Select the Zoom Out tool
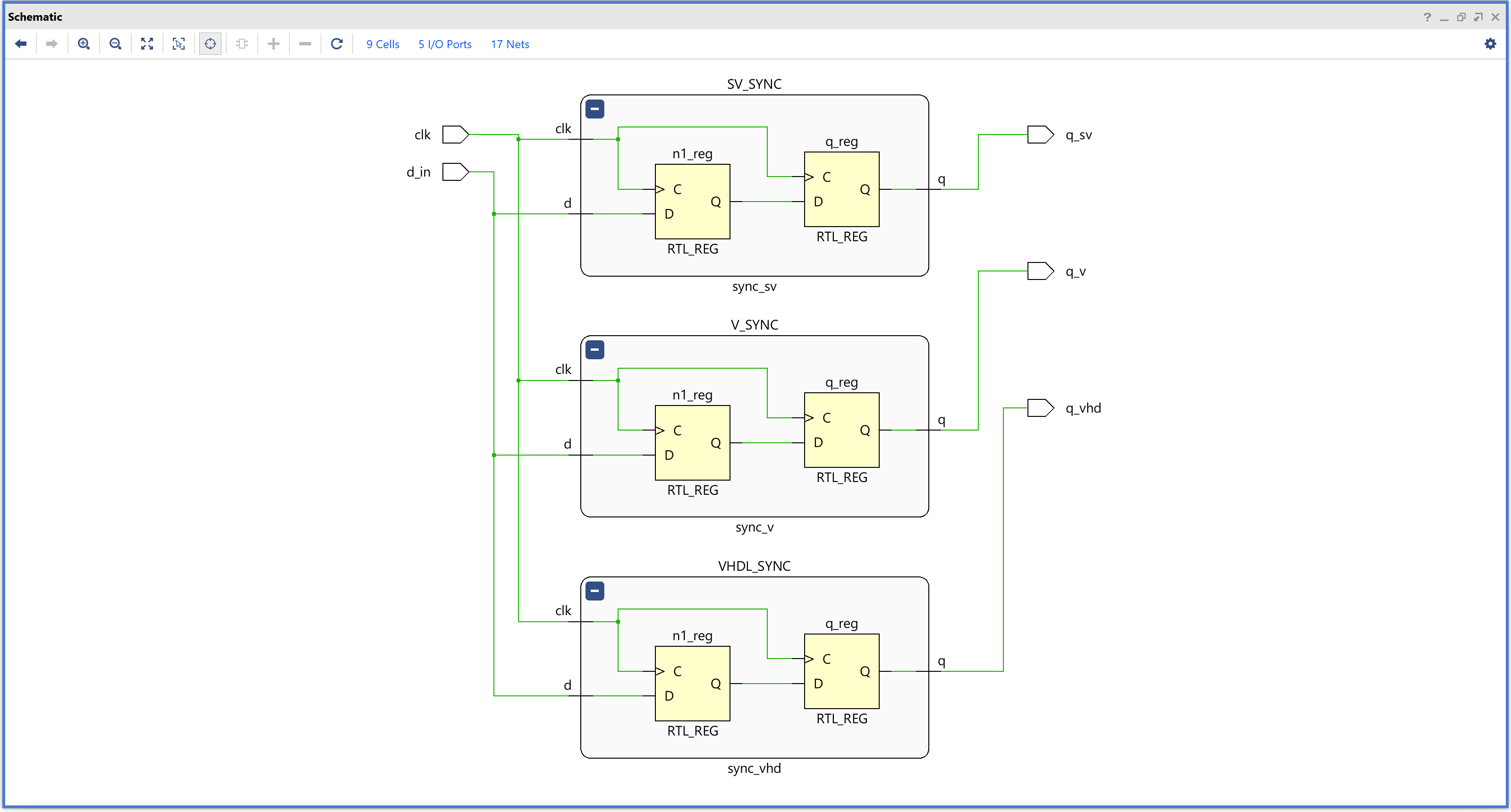Image resolution: width=1511 pixels, height=812 pixels. [x=116, y=43]
